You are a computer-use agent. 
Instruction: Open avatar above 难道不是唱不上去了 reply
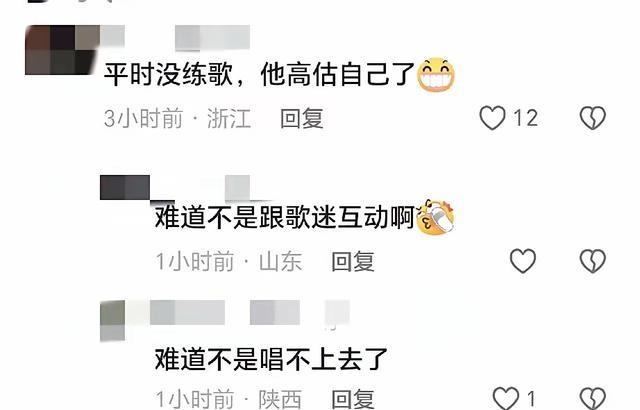(x=113, y=321)
